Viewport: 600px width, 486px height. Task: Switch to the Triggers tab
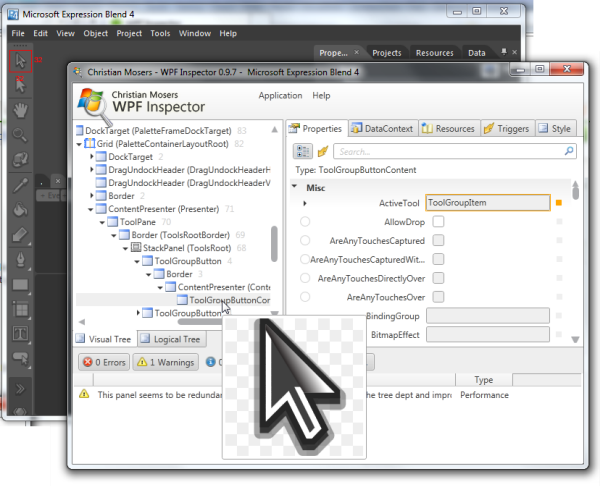click(507, 129)
